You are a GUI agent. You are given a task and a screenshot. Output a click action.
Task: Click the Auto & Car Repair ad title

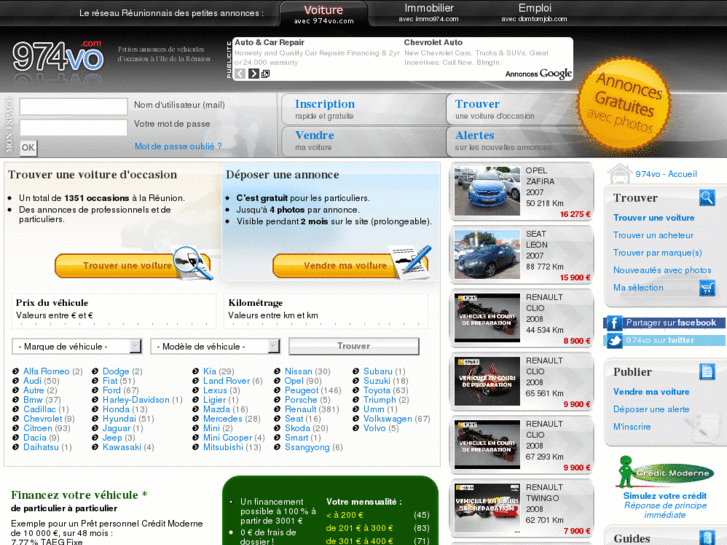tap(269, 42)
